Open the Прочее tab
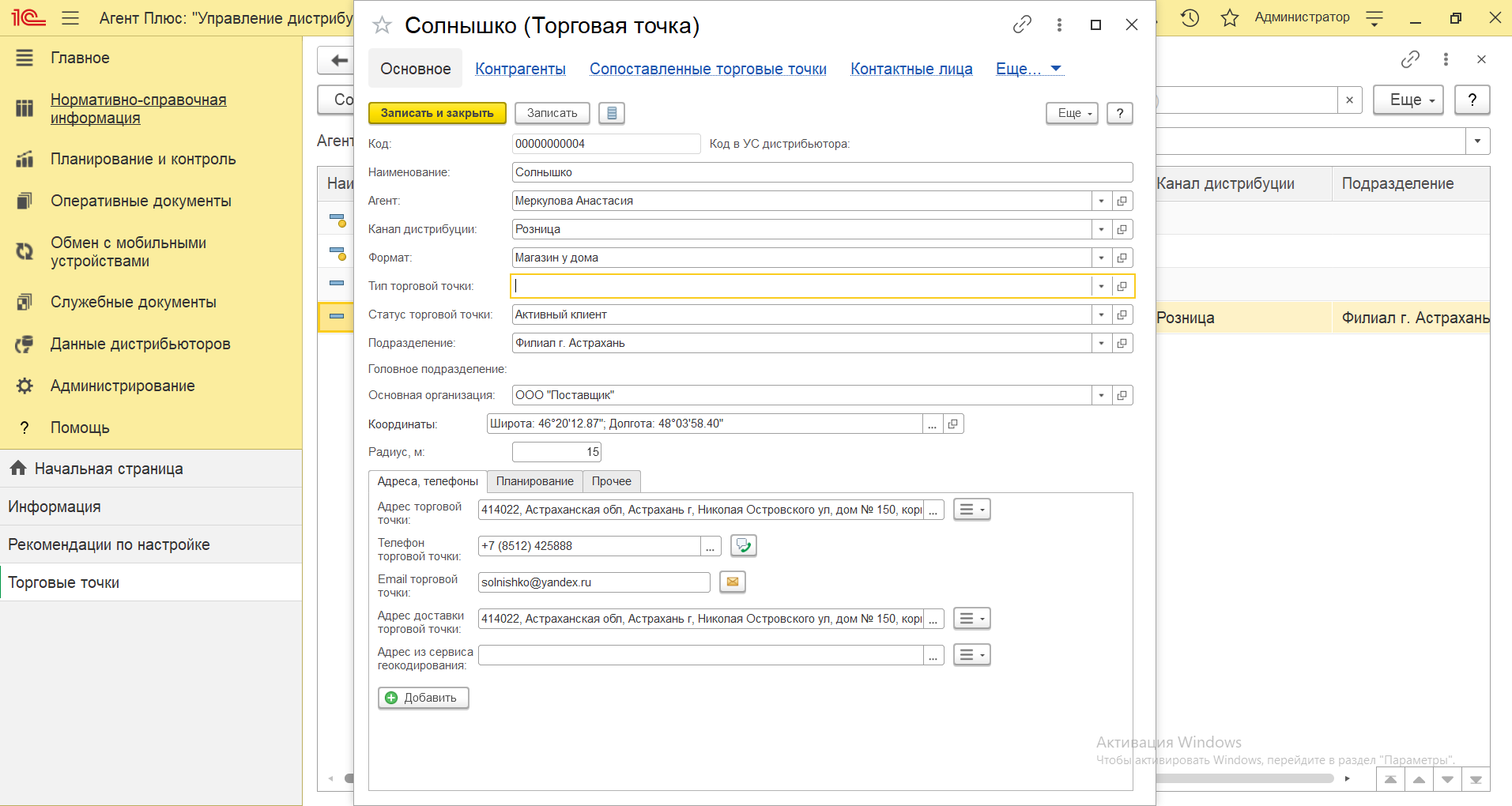This screenshot has height=806, width=1512. (611, 481)
